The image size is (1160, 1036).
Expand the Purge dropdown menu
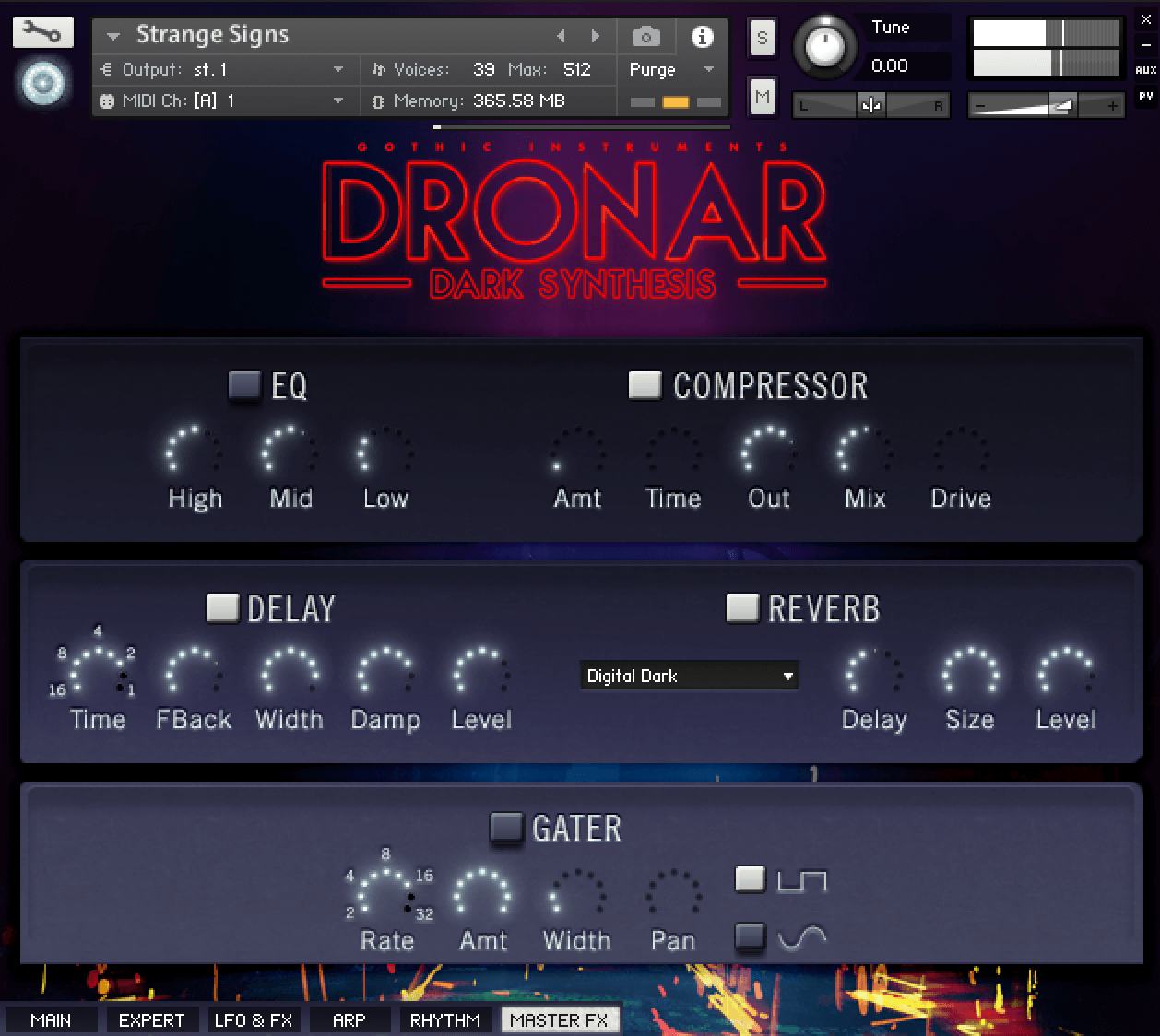click(x=708, y=69)
